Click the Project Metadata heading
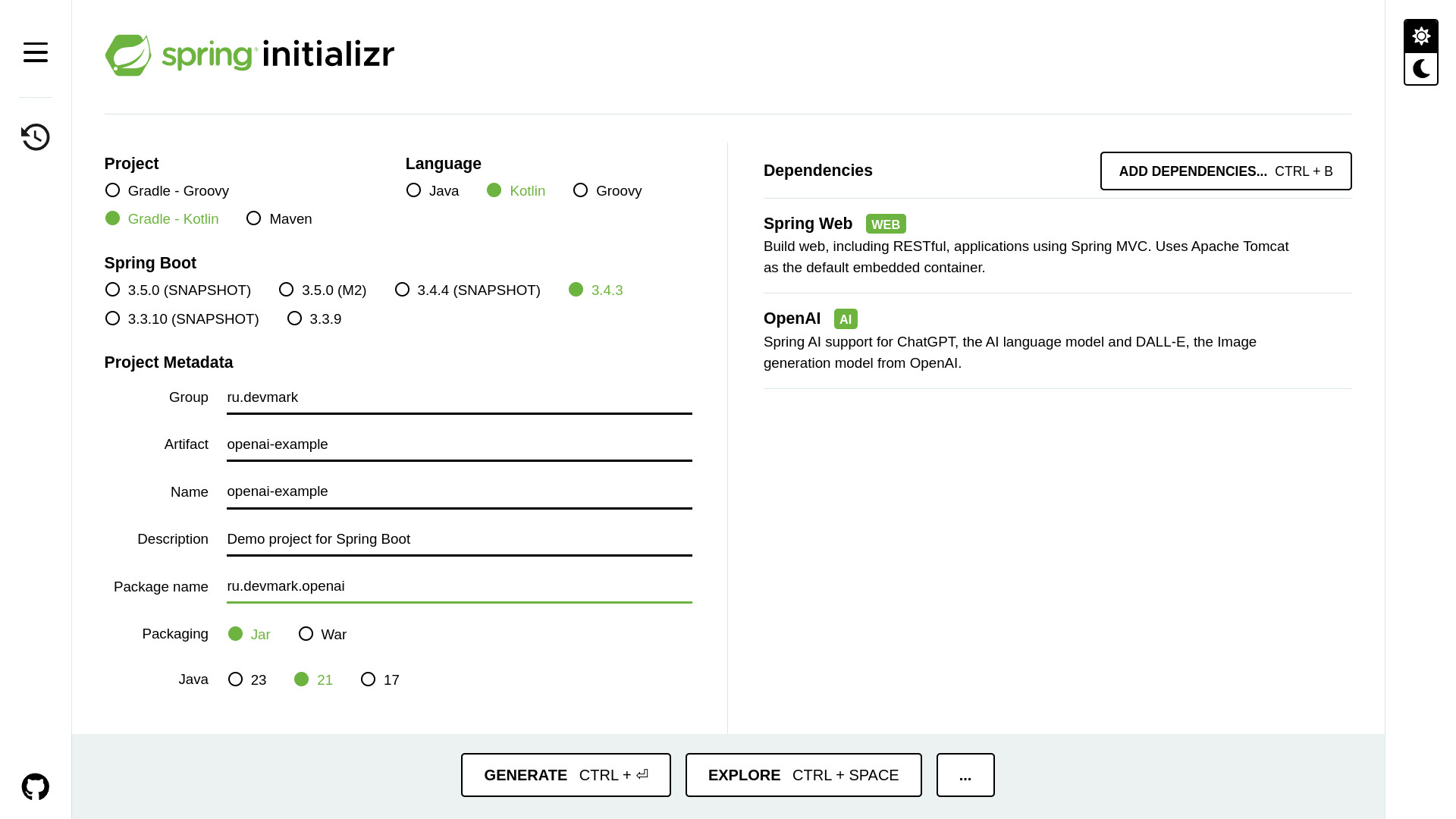The height and width of the screenshot is (819, 1456). 168,362
